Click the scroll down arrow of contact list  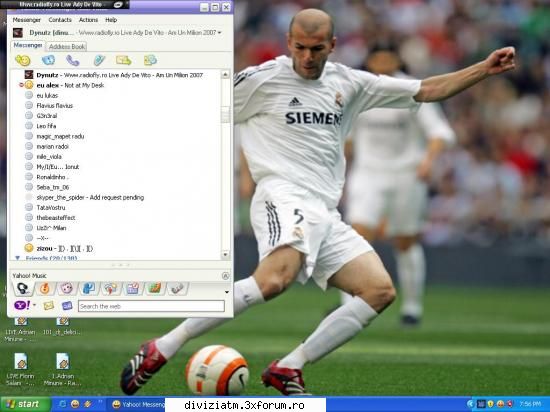click(x=225, y=254)
